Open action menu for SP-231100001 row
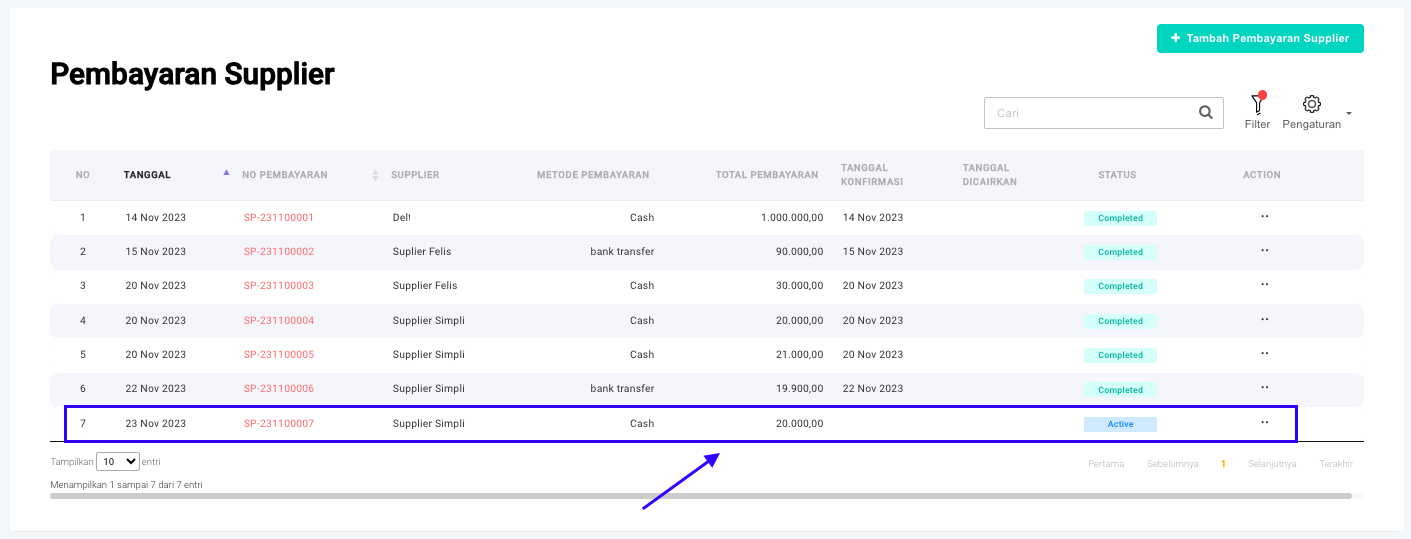The height and width of the screenshot is (539, 1411). [1264, 217]
